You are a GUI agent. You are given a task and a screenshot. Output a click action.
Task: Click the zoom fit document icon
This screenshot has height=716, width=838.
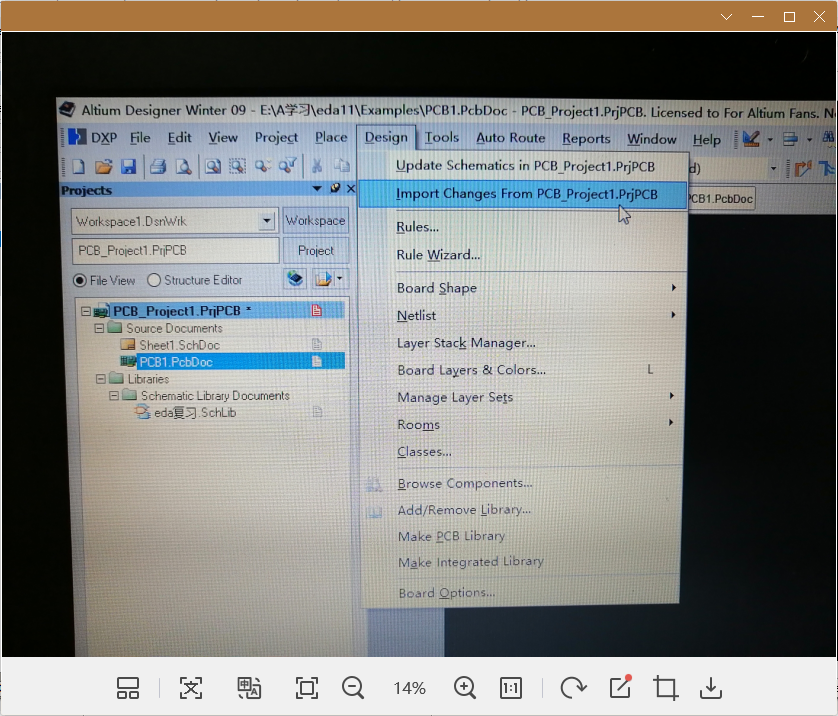(213, 167)
